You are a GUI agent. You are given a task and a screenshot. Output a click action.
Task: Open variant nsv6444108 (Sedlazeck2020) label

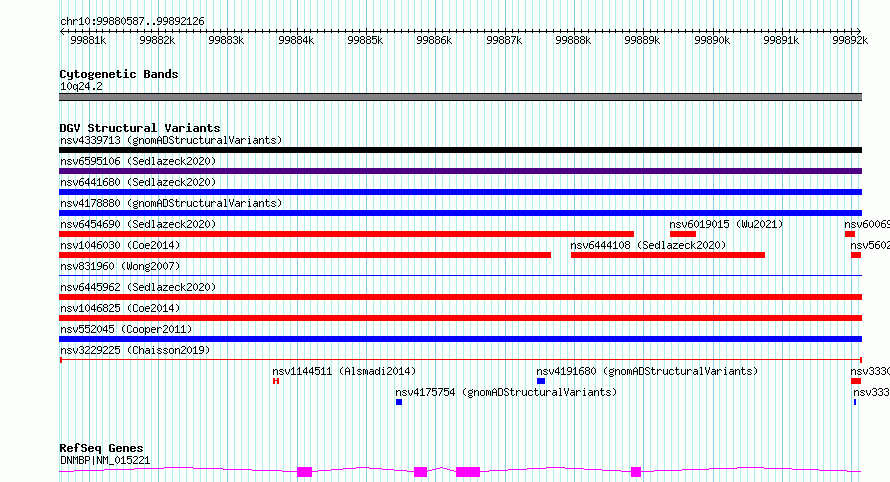pos(648,245)
